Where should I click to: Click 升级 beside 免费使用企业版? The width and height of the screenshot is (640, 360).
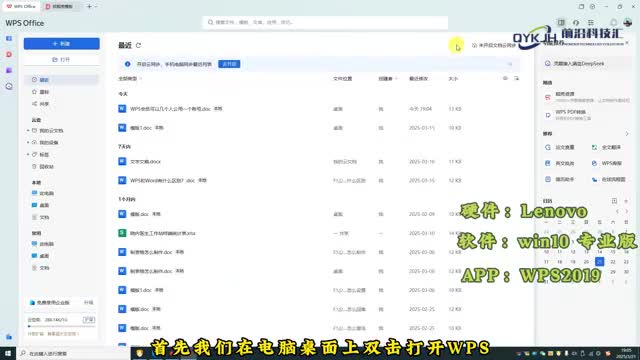[x=89, y=302]
